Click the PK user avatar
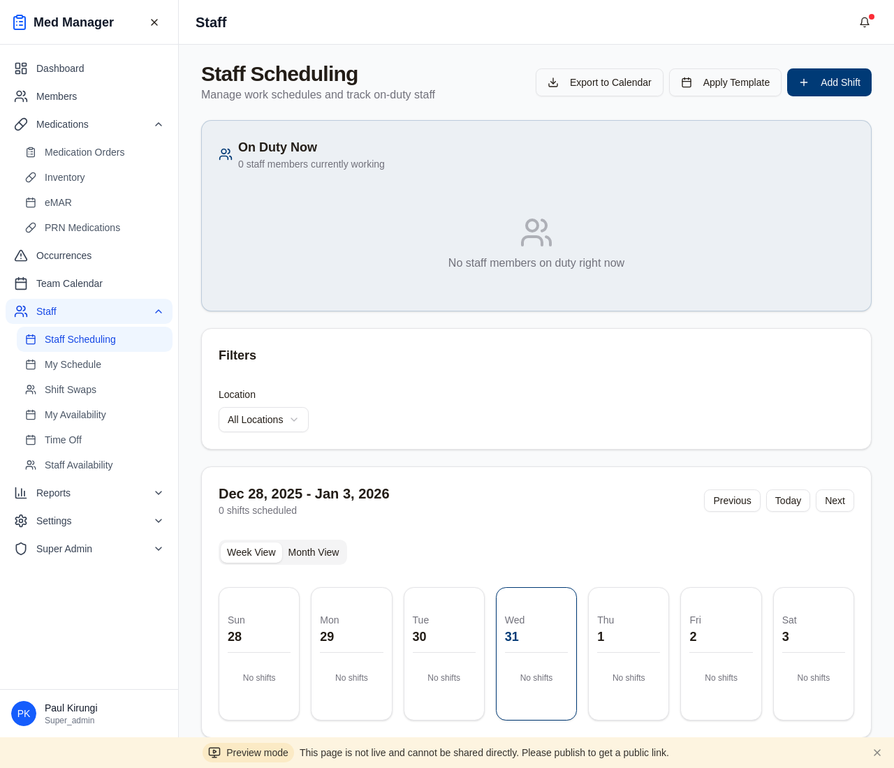Screen dimensions: 894x768 tap(23, 713)
